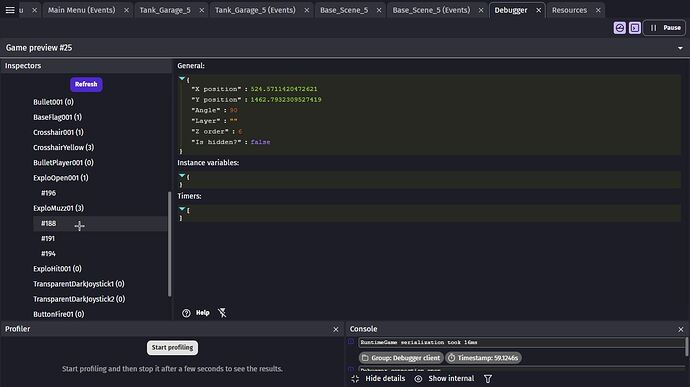
Task: Click the Help question mark icon
Action: (x=186, y=313)
